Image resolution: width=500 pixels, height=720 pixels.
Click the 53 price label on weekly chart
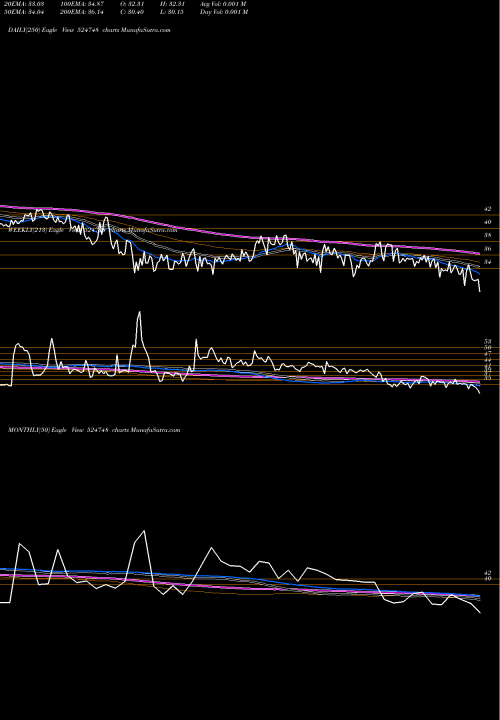[x=488, y=342]
